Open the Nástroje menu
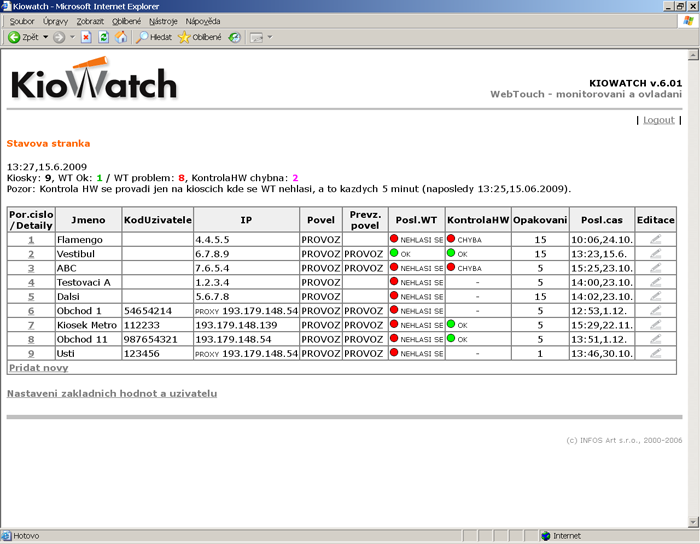The height and width of the screenshot is (544, 700). pyautogui.click(x=164, y=20)
